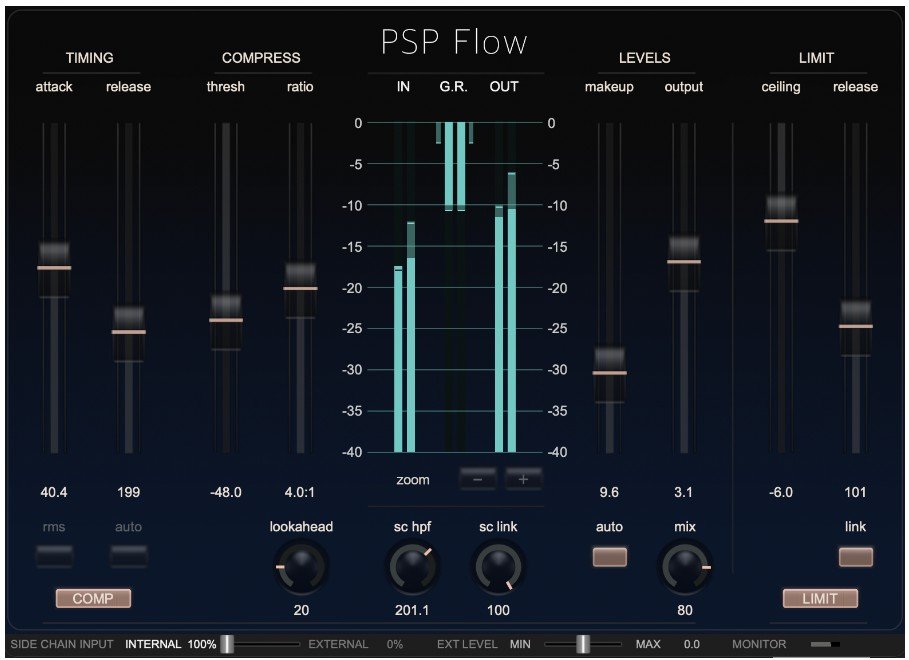This screenshot has height=660, width=909.
Task: Zoom in the meter with plus button
Action: (523, 480)
